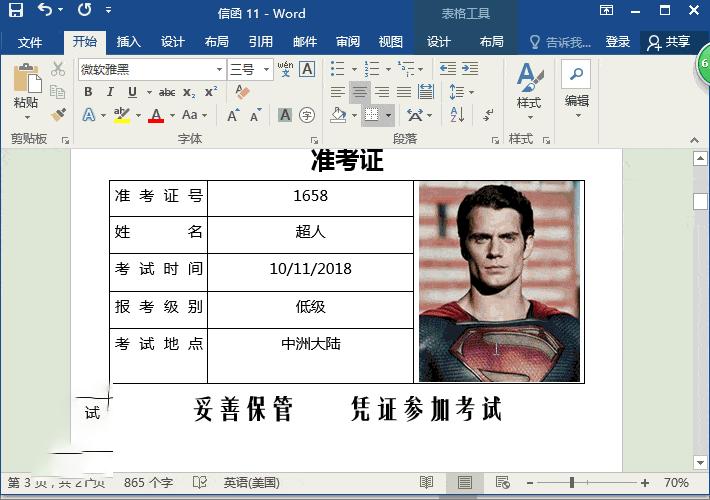Switch to the 插入 tab
Viewport: 710px width, 500px height.
129,42
